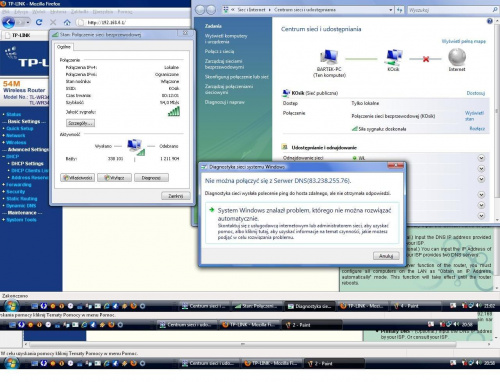
Task: Open the address bar path dropdown arrow
Action: (391, 10)
